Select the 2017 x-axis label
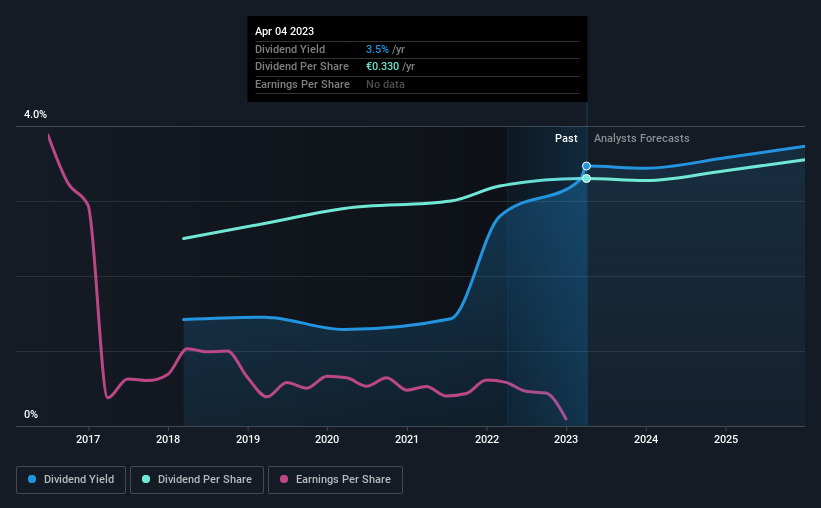The height and width of the screenshot is (508, 821). tap(88, 439)
